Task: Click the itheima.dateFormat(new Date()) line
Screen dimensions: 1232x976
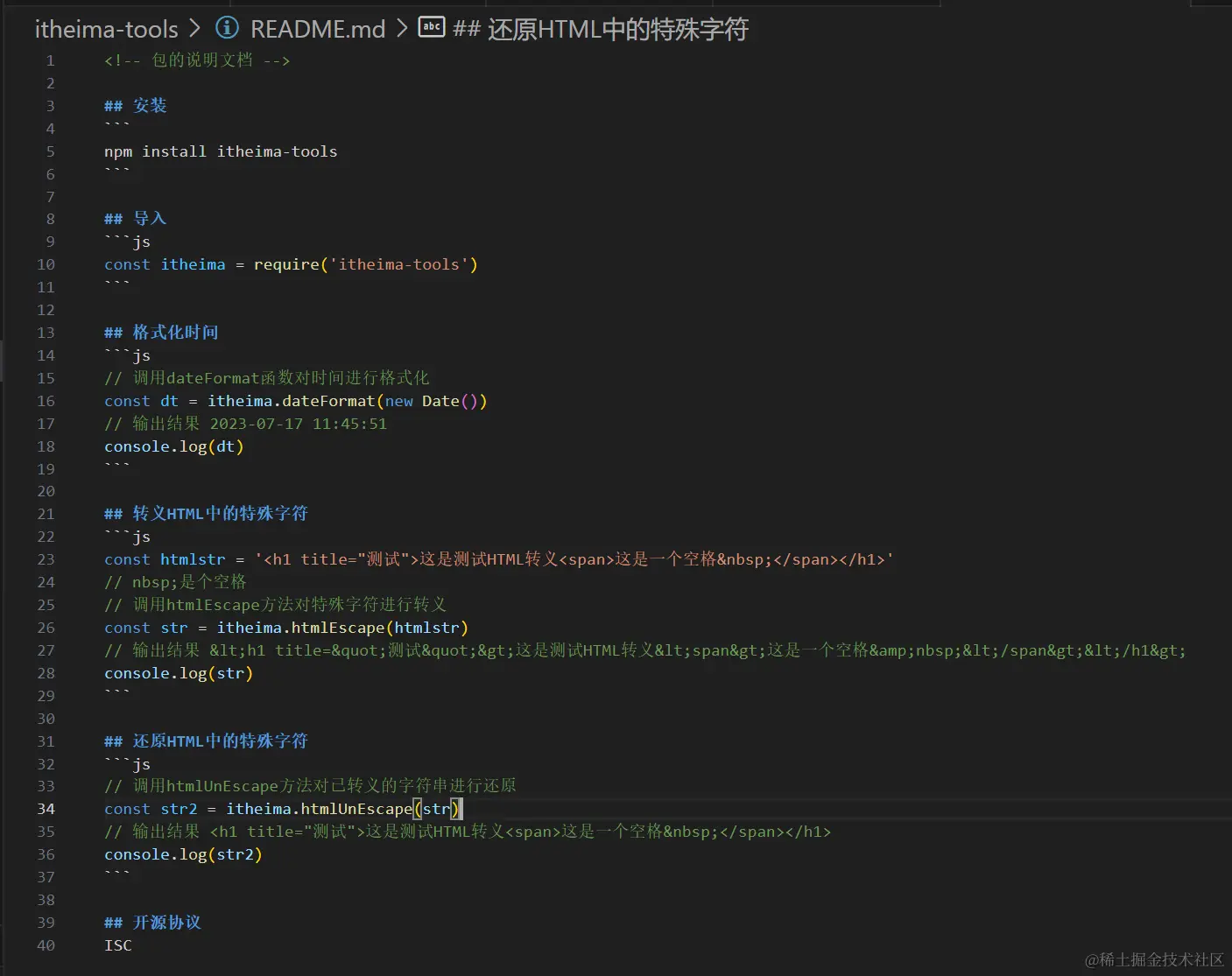Action: coord(295,401)
